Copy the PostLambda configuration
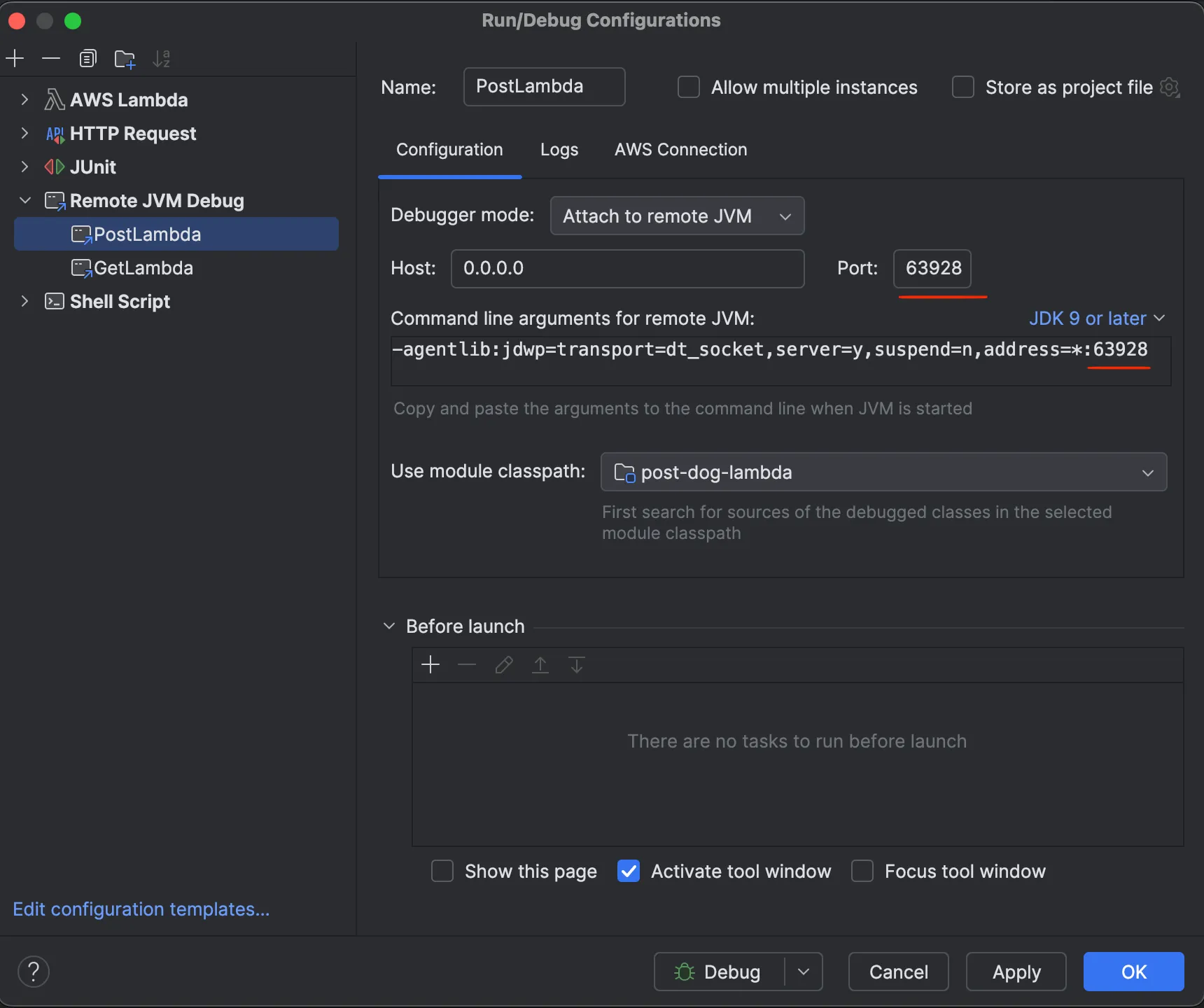1204x1008 pixels. [88, 58]
